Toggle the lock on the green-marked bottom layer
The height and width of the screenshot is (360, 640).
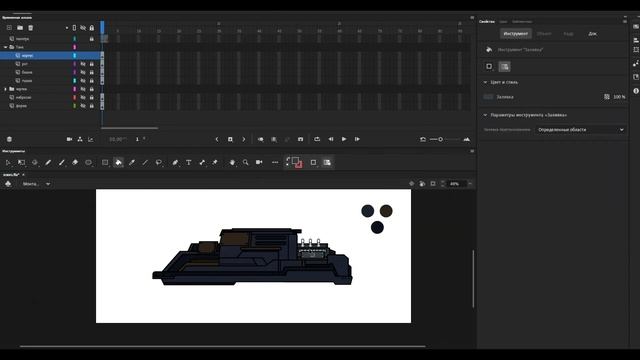click(92, 106)
